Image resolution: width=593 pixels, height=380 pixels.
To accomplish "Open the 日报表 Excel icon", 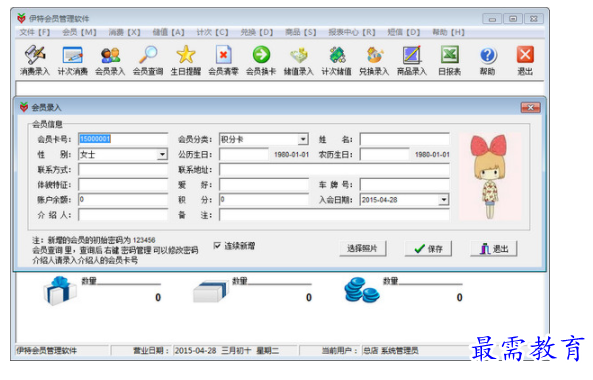I will tap(450, 60).
